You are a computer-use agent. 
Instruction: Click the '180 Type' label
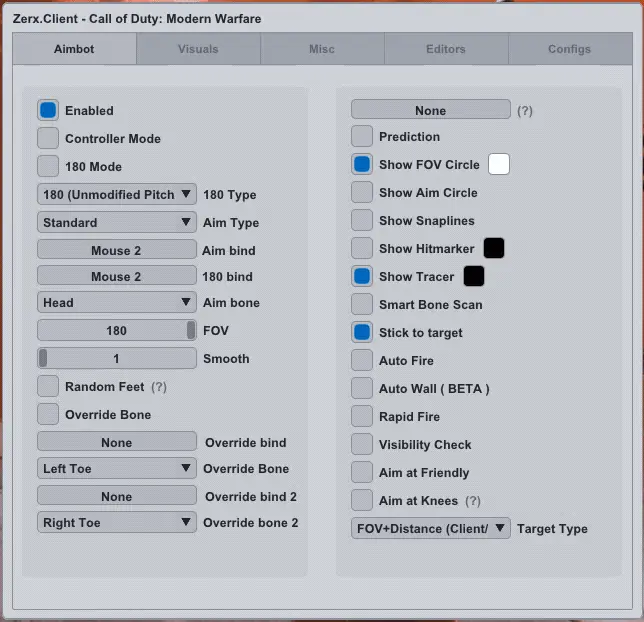click(x=230, y=195)
